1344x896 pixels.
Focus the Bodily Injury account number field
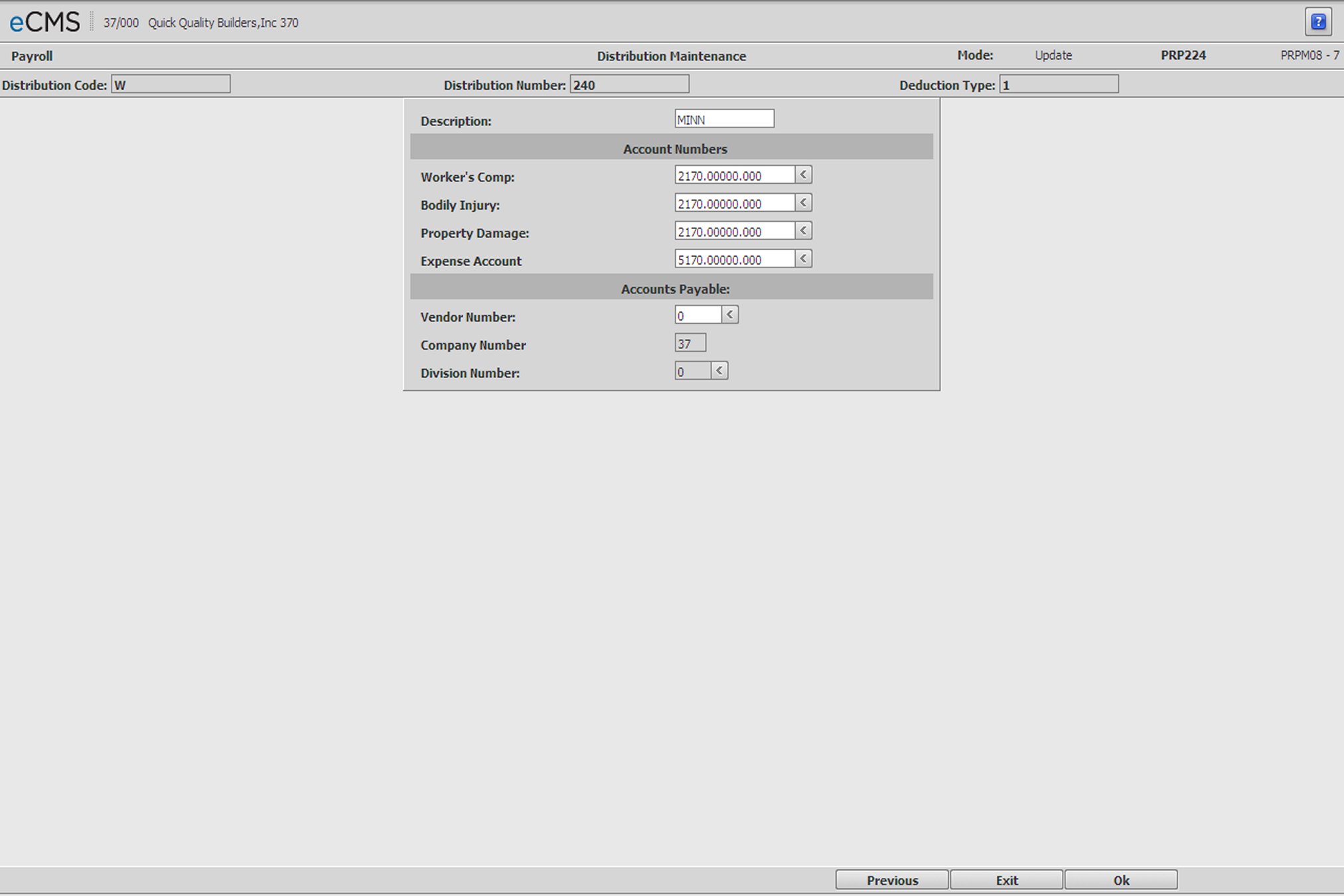(735, 203)
